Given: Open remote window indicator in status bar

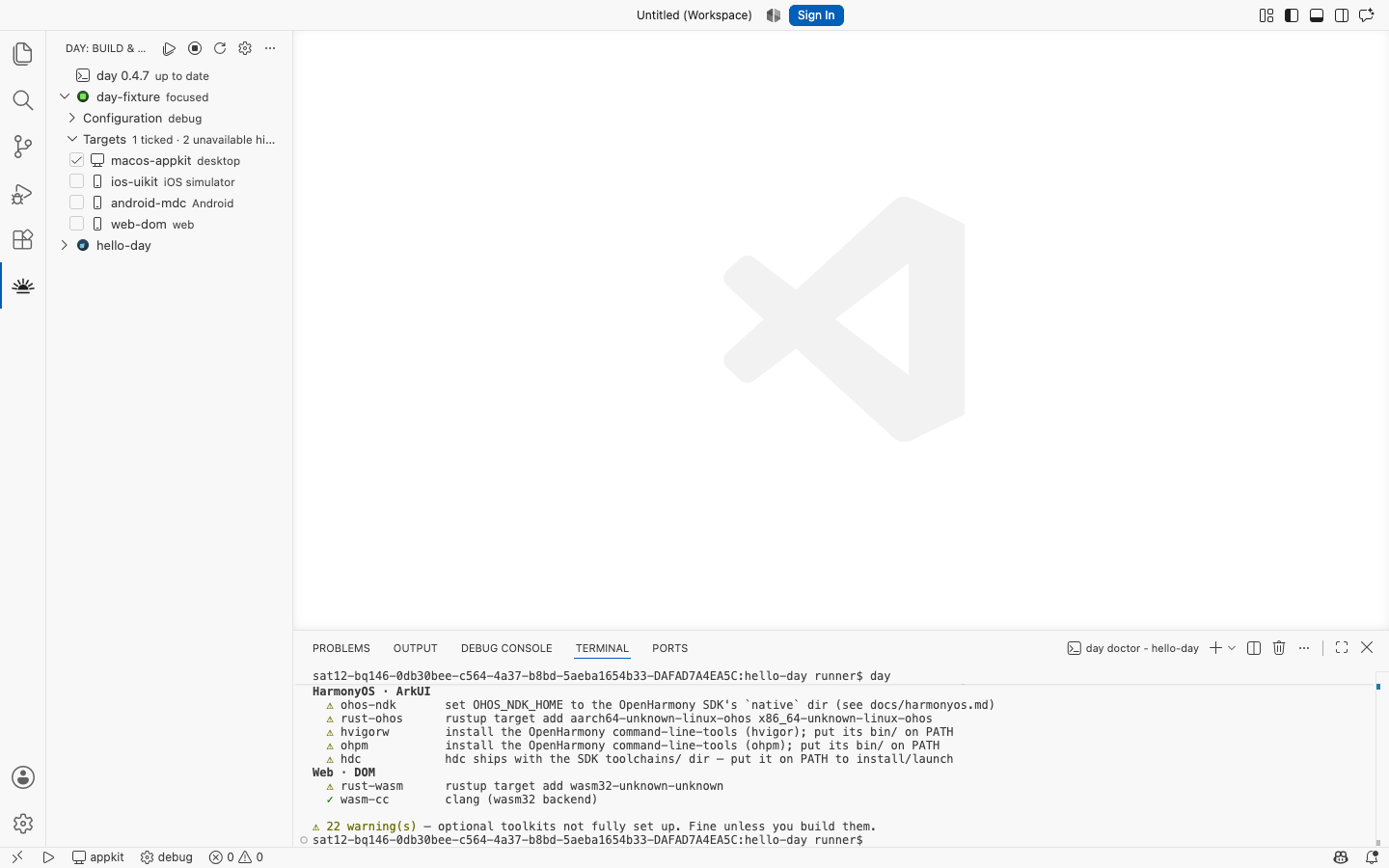Looking at the screenshot, I should tap(17, 857).
